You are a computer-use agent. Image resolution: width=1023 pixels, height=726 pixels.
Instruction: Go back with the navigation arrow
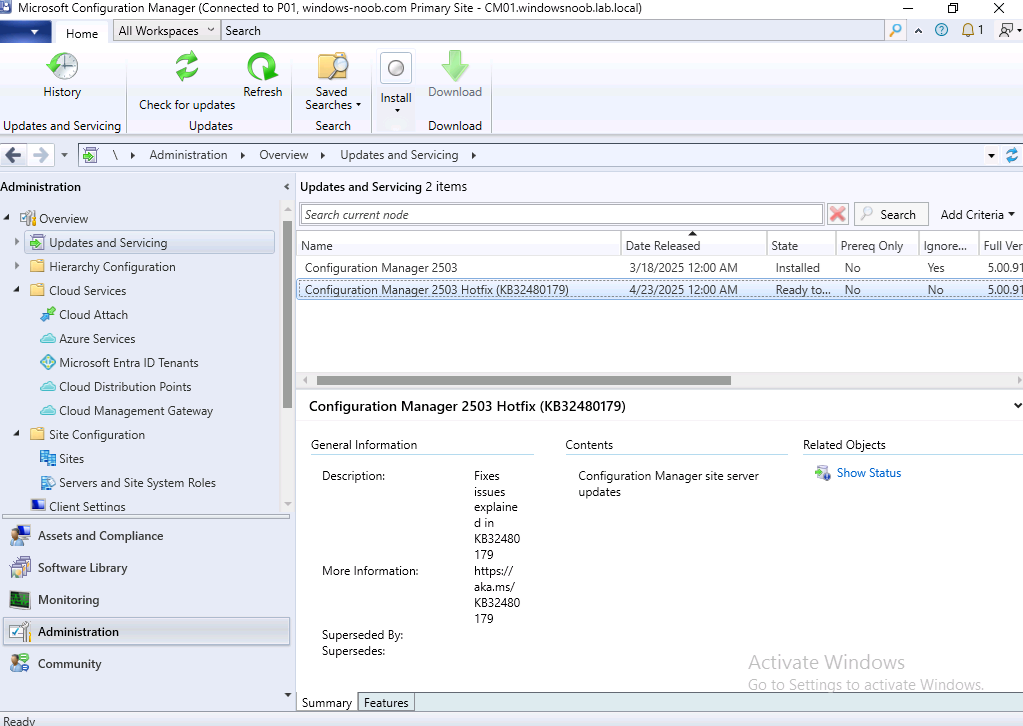coord(14,155)
